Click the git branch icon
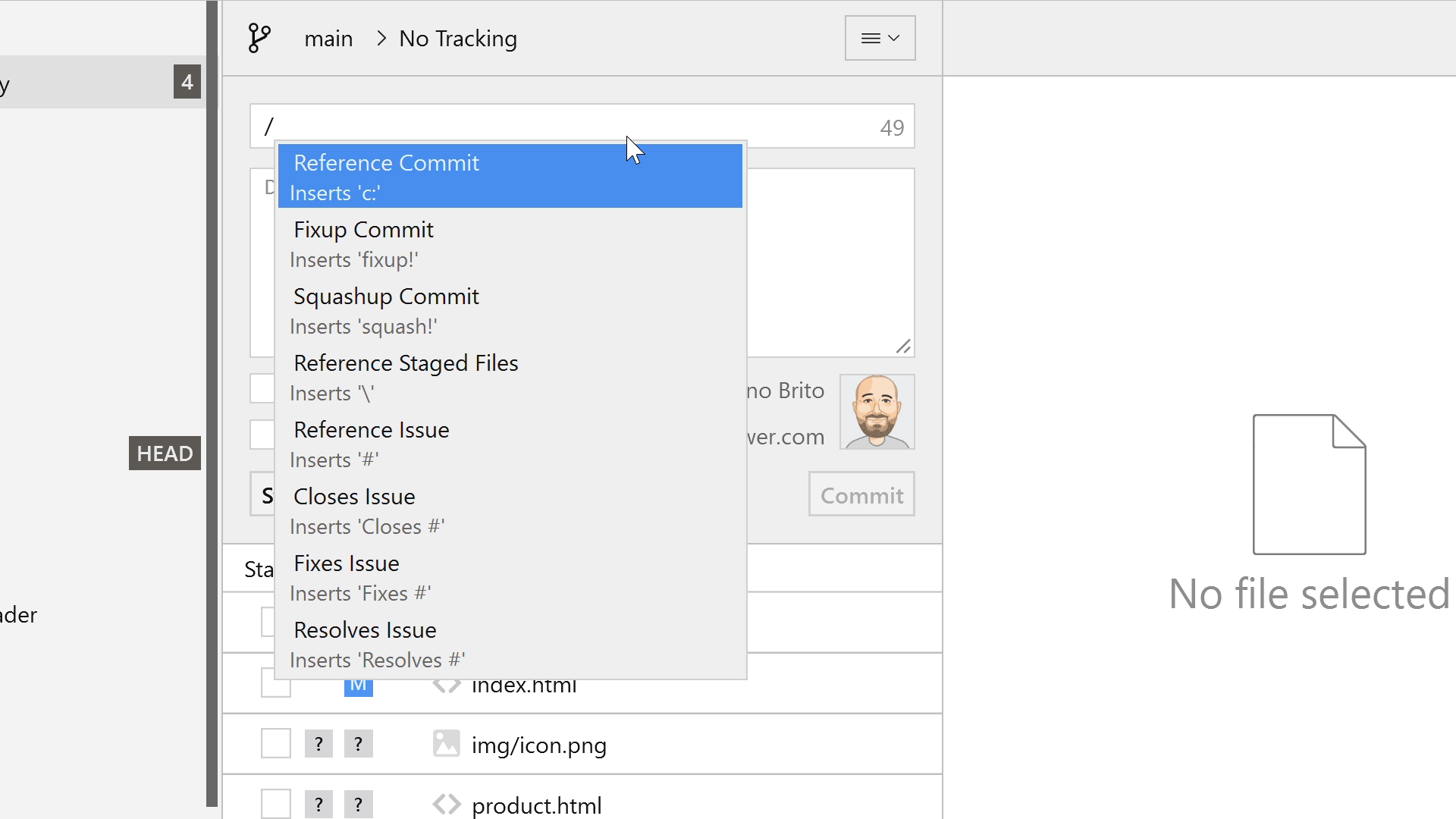The height and width of the screenshot is (819, 1456). (x=259, y=38)
